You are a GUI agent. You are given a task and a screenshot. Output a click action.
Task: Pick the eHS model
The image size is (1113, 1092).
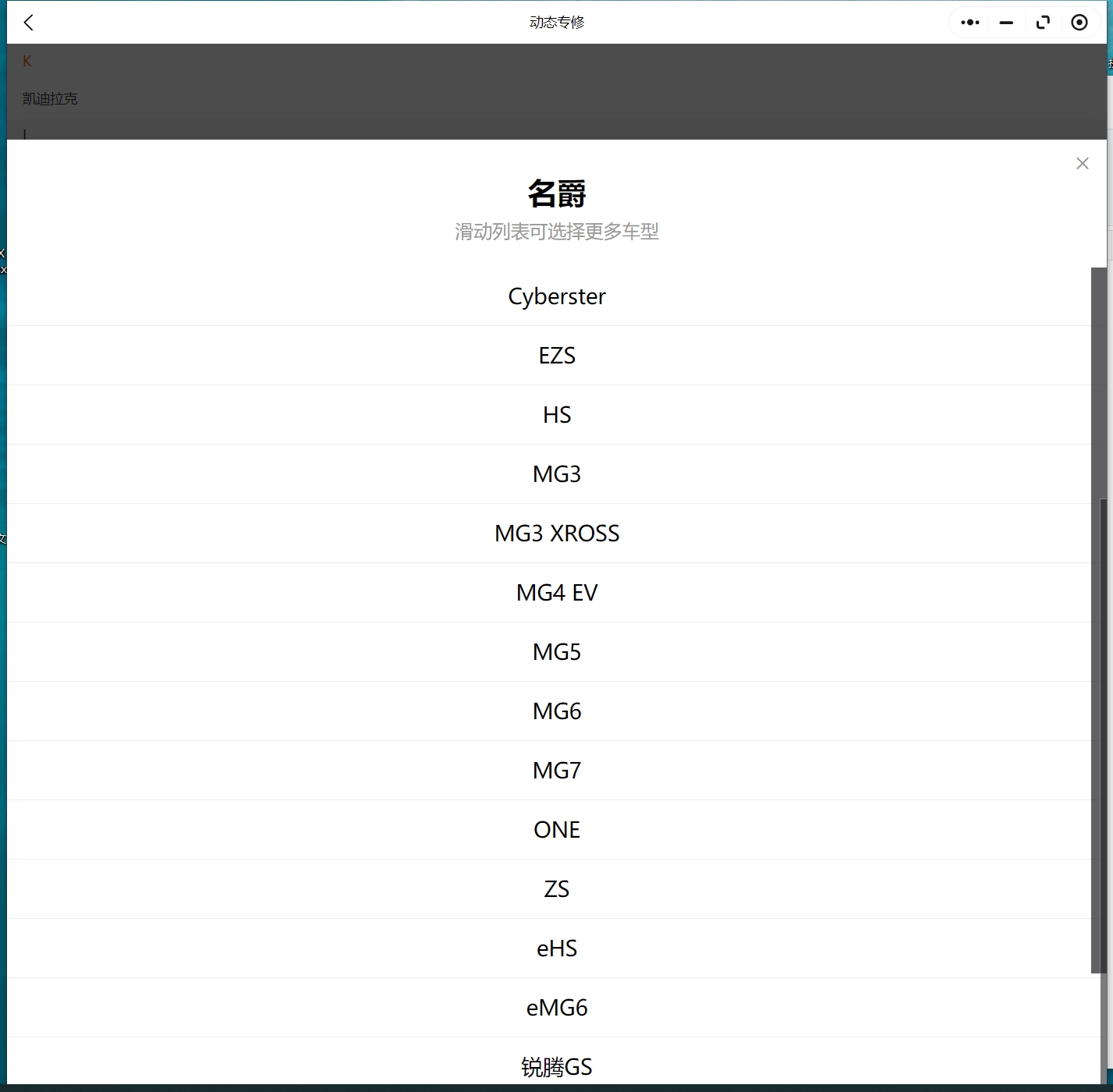coord(556,948)
